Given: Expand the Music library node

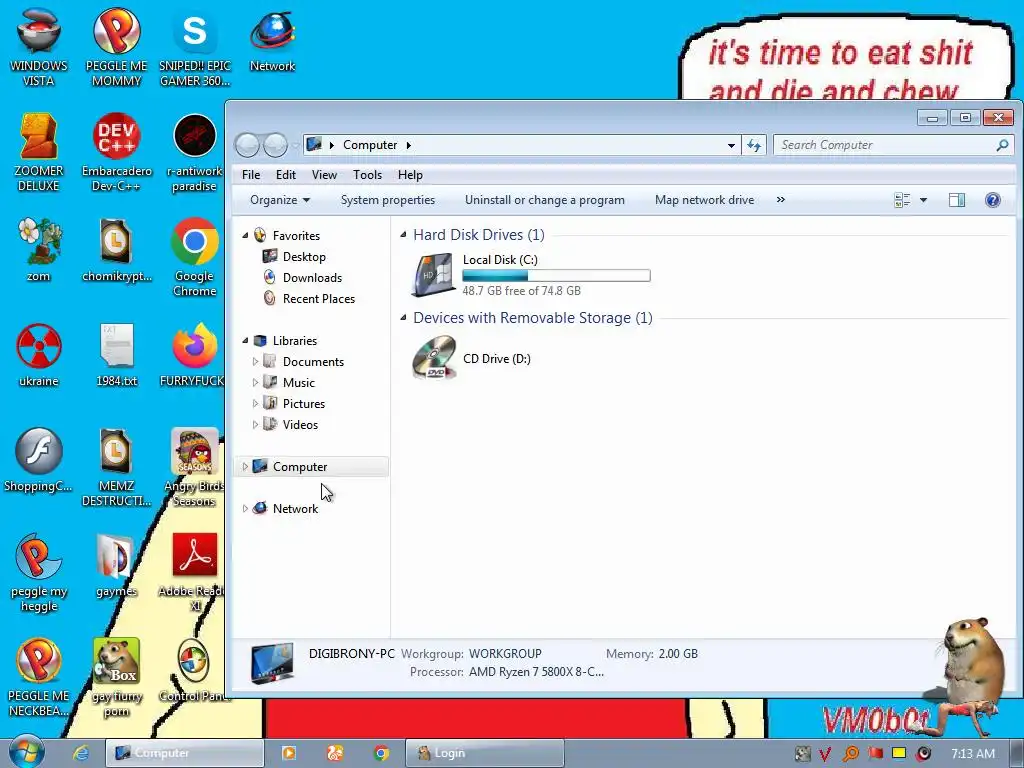Looking at the screenshot, I should [255, 382].
